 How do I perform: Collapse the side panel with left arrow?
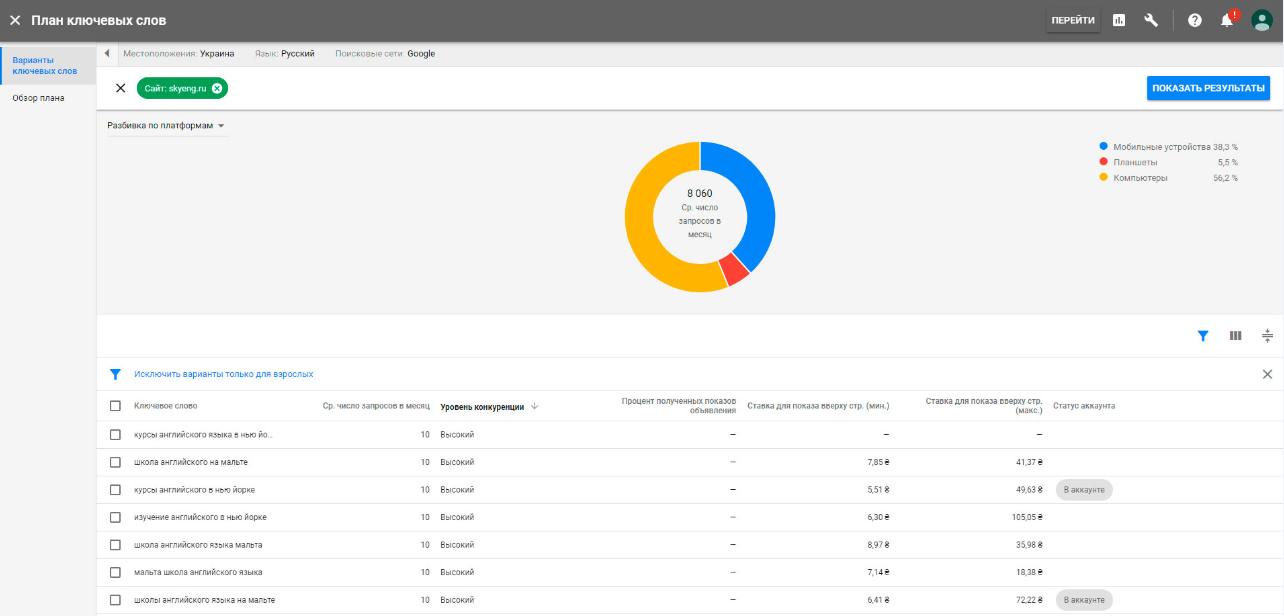pyautogui.click(x=107, y=54)
